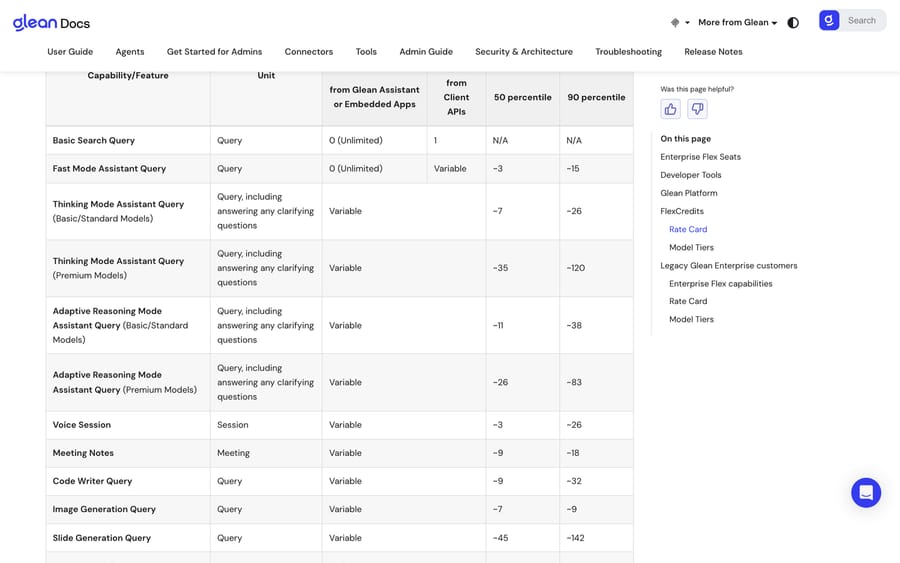Open the diamond icon dropdown
The width and height of the screenshot is (900, 563).
click(x=680, y=22)
